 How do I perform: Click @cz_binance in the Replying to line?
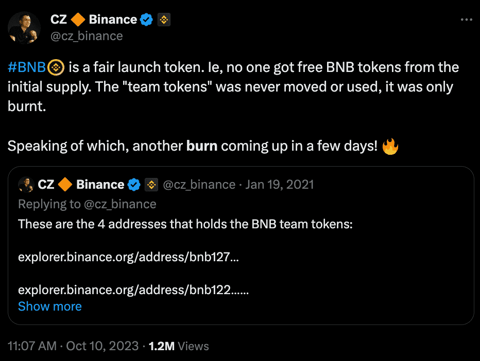120,204
